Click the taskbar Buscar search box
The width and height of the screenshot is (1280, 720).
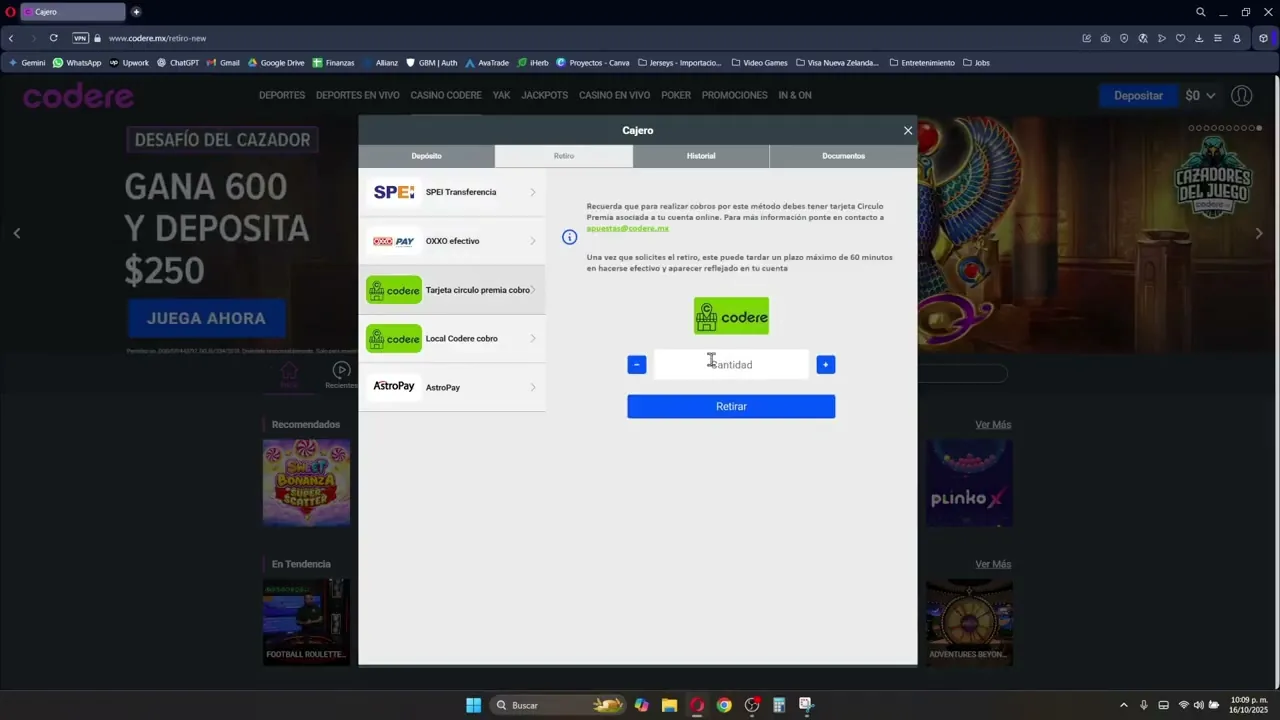point(560,705)
